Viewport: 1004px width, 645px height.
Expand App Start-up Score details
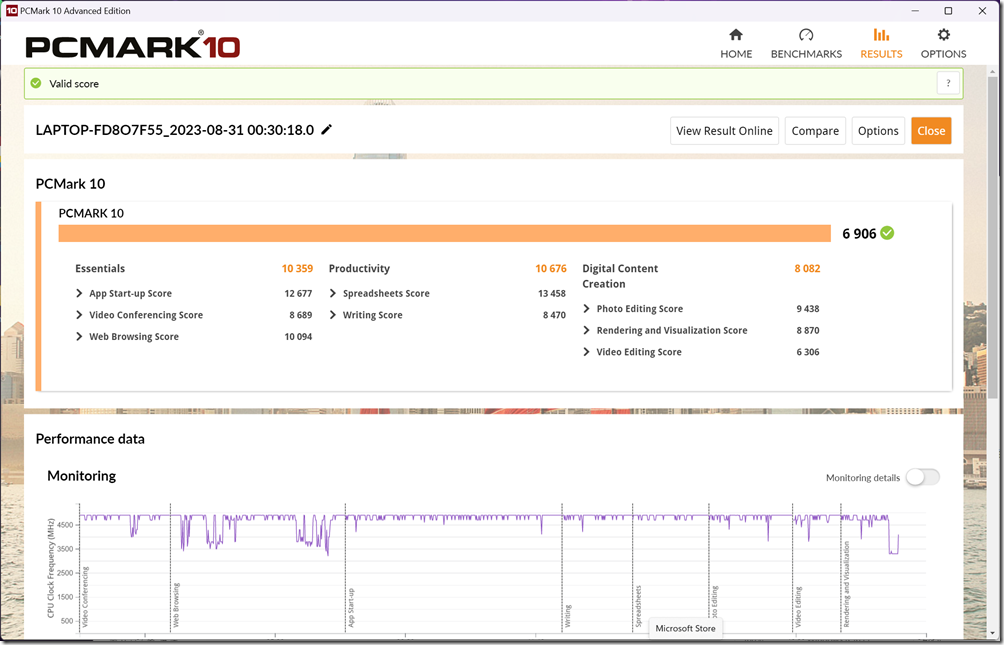80,294
